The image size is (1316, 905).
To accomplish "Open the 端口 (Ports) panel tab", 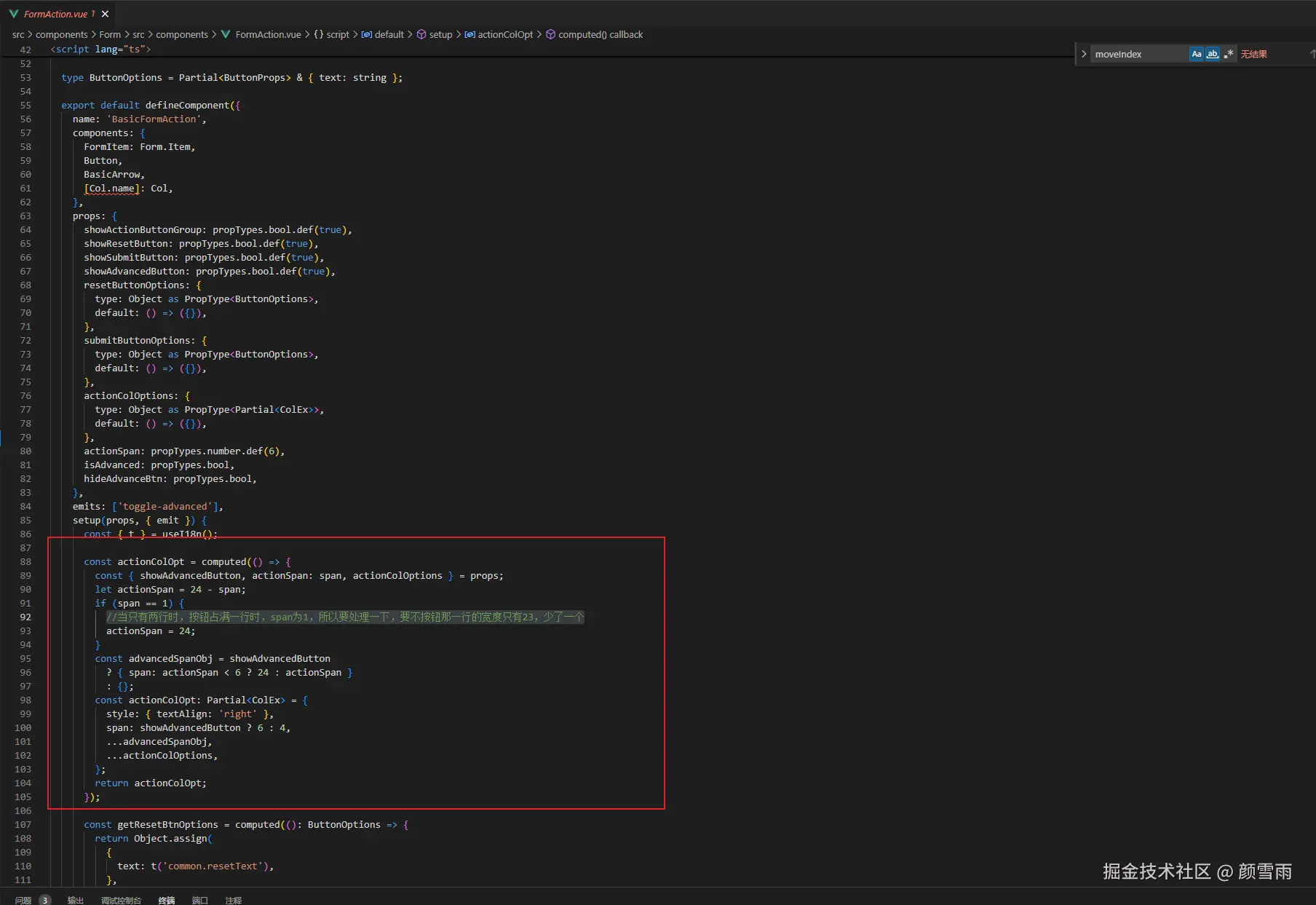I will pos(200,900).
